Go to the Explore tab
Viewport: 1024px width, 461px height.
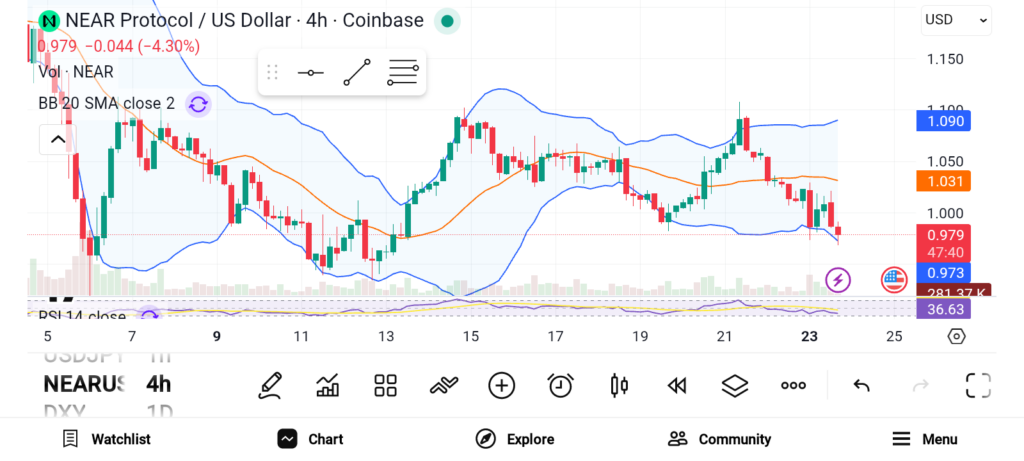point(515,439)
